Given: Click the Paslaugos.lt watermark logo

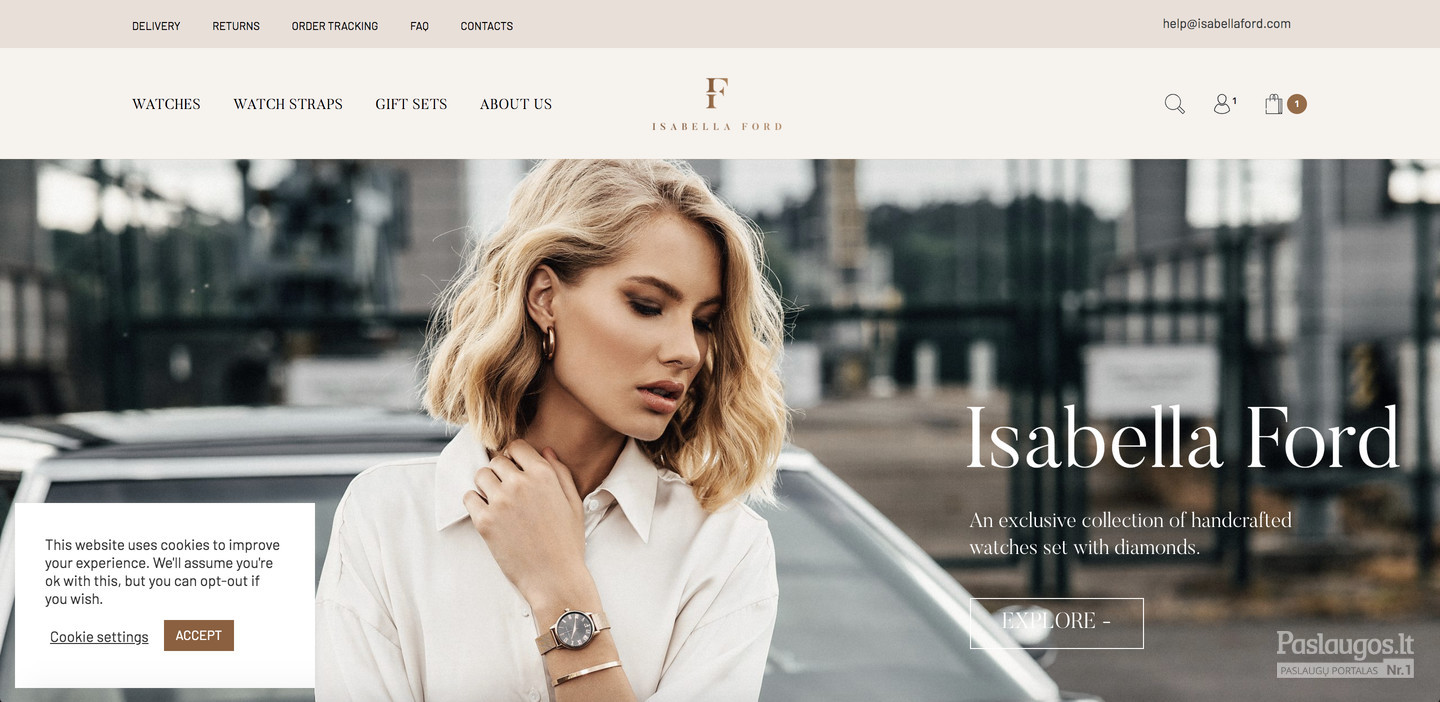Looking at the screenshot, I should (x=1345, y=654).
